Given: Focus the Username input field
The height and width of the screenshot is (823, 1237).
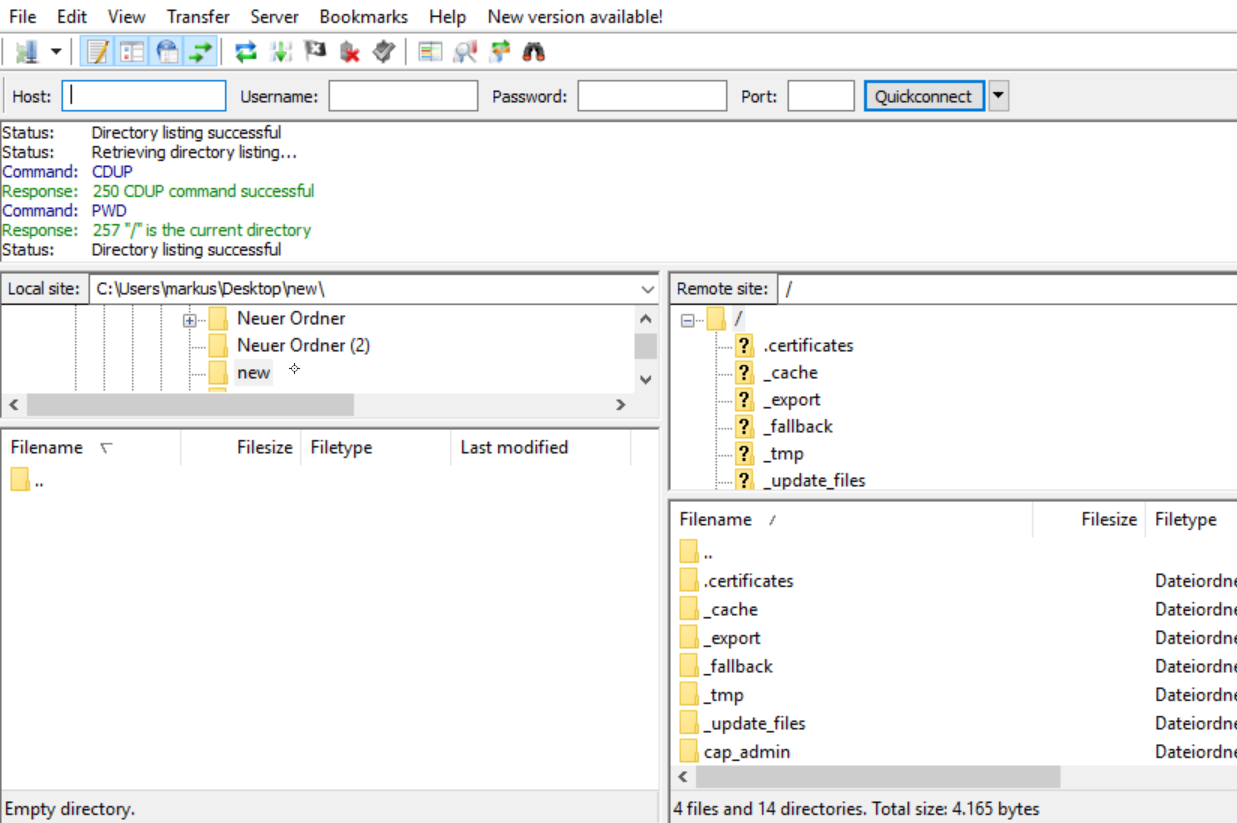Looking at the screenshot, I should pos(403,96).
